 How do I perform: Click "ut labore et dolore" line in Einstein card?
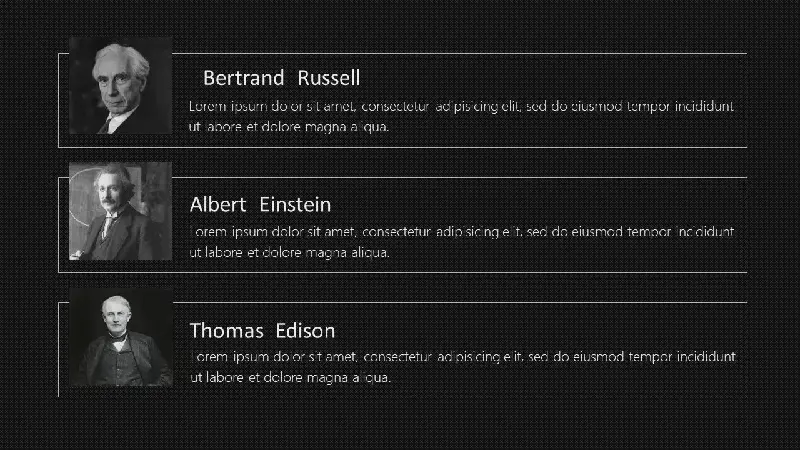click(x=289, y=252)
